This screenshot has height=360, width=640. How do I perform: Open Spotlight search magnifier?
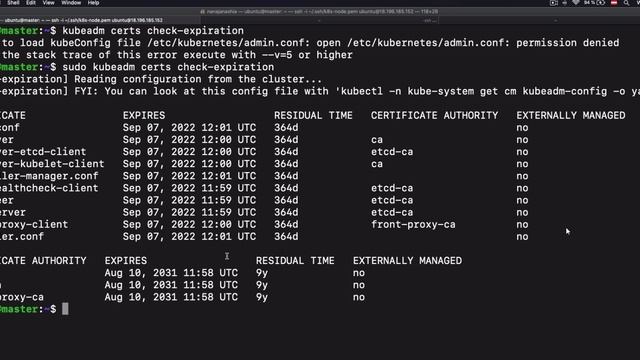(626, 3)
